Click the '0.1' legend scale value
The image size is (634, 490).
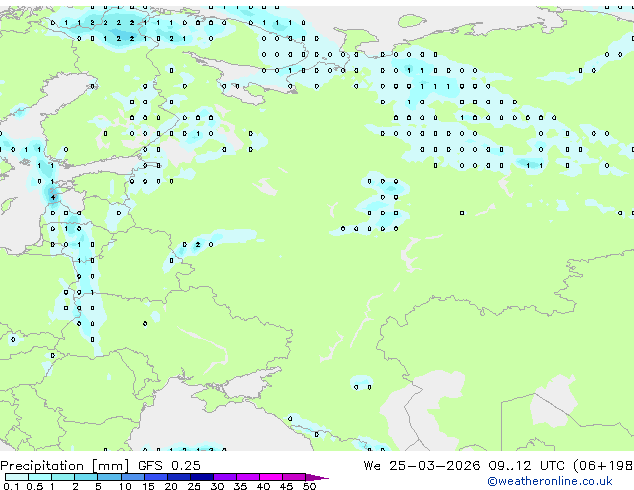[x=11, y=486]
